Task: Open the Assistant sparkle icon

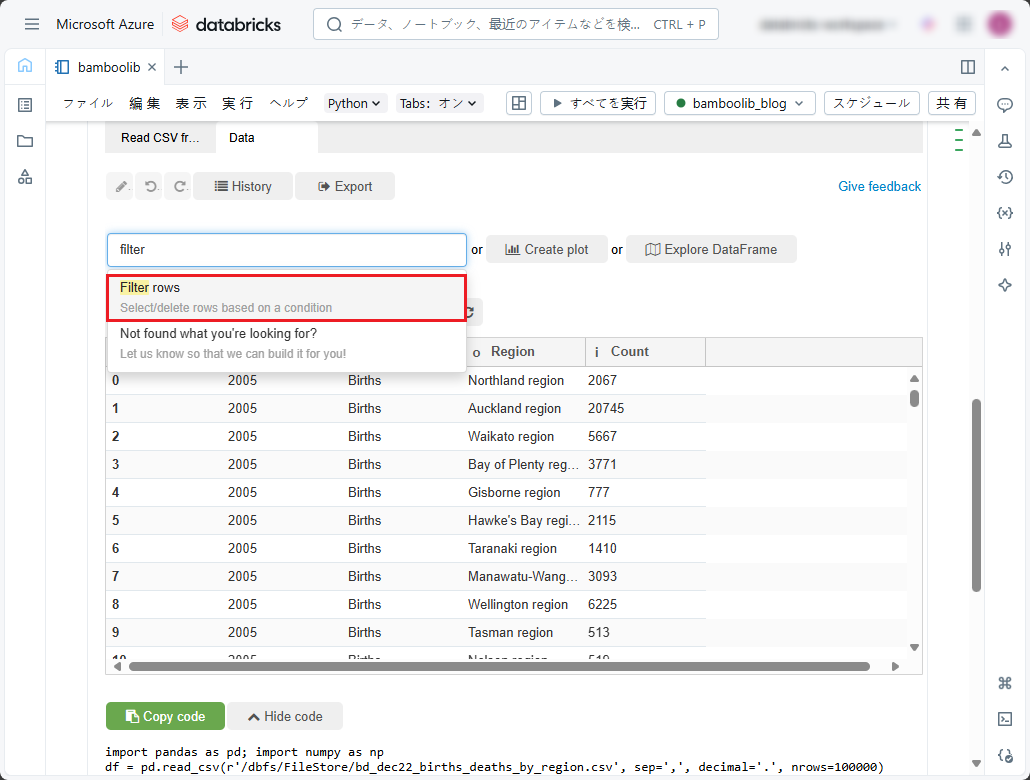Action: tap(1005, 285)
